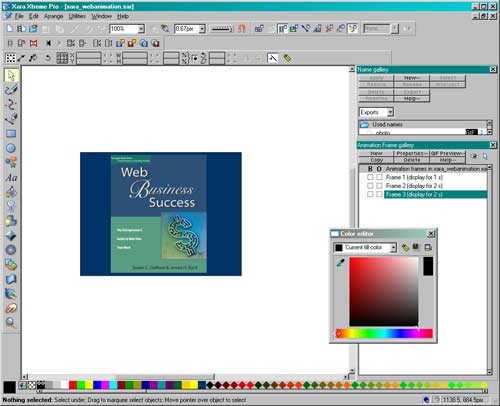Image resolution: width=500 pixels, height=406 pixels.
Task: Click the red magnet snap icon
Action: pos(242,29)
